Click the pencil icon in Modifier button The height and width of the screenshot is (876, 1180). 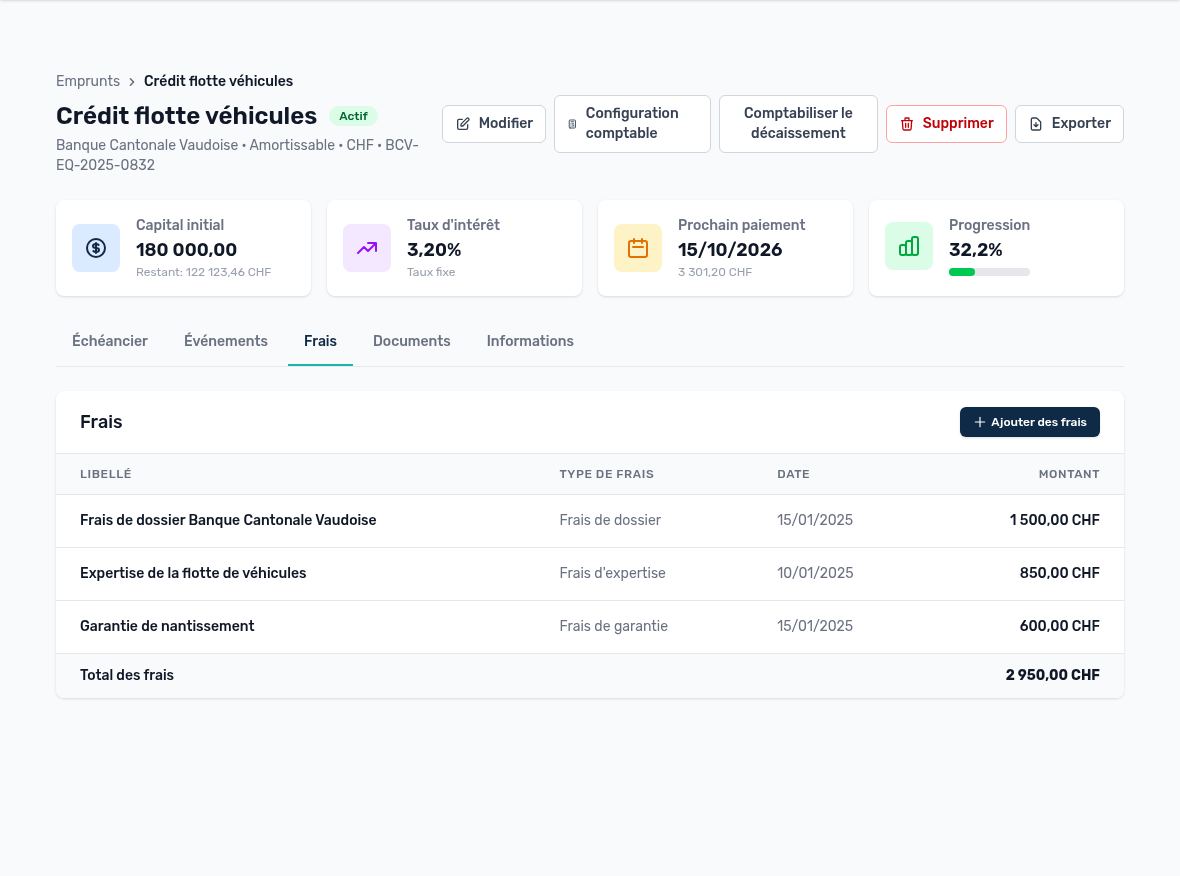tap(463, 124)
